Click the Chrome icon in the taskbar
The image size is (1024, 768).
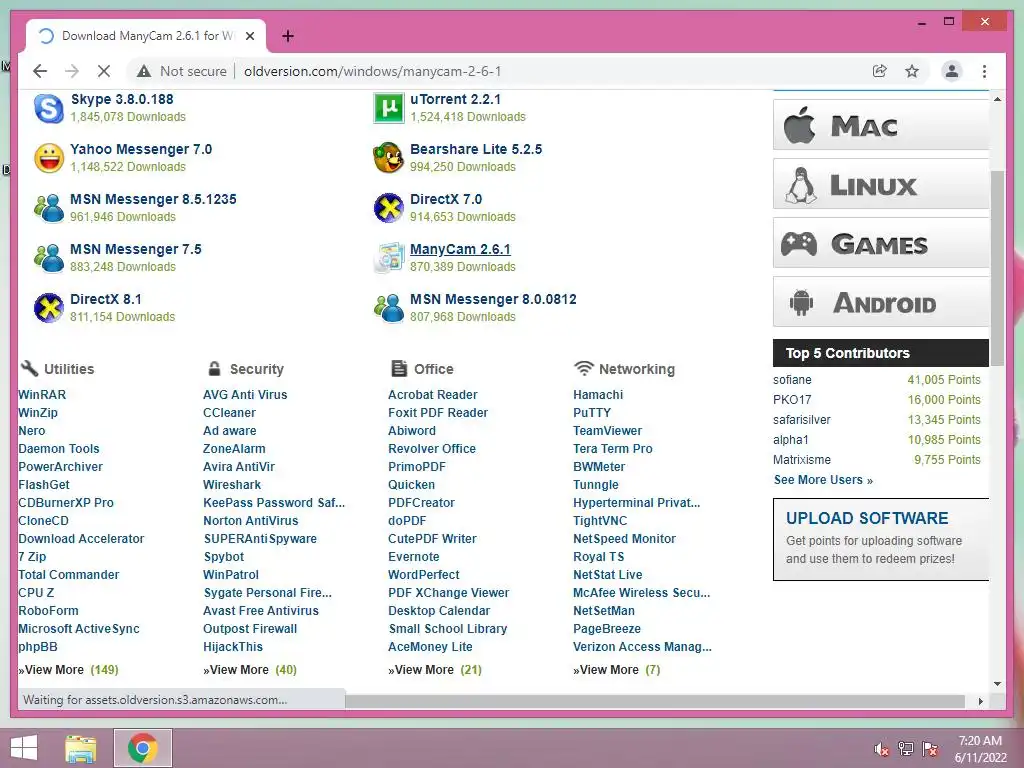click(x=143, y=748)
